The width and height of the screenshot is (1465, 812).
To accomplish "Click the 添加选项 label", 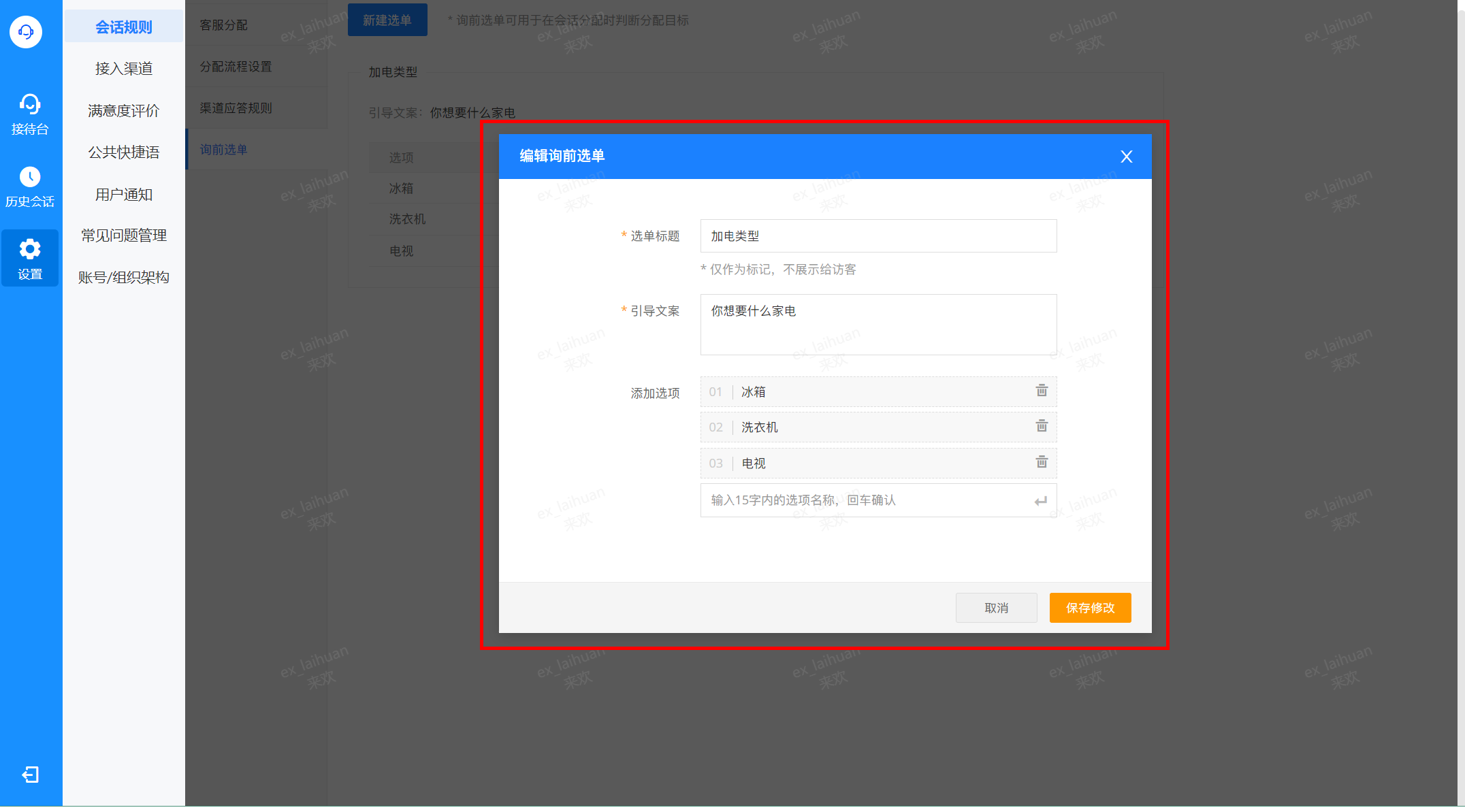I will [x=655, y=393].
